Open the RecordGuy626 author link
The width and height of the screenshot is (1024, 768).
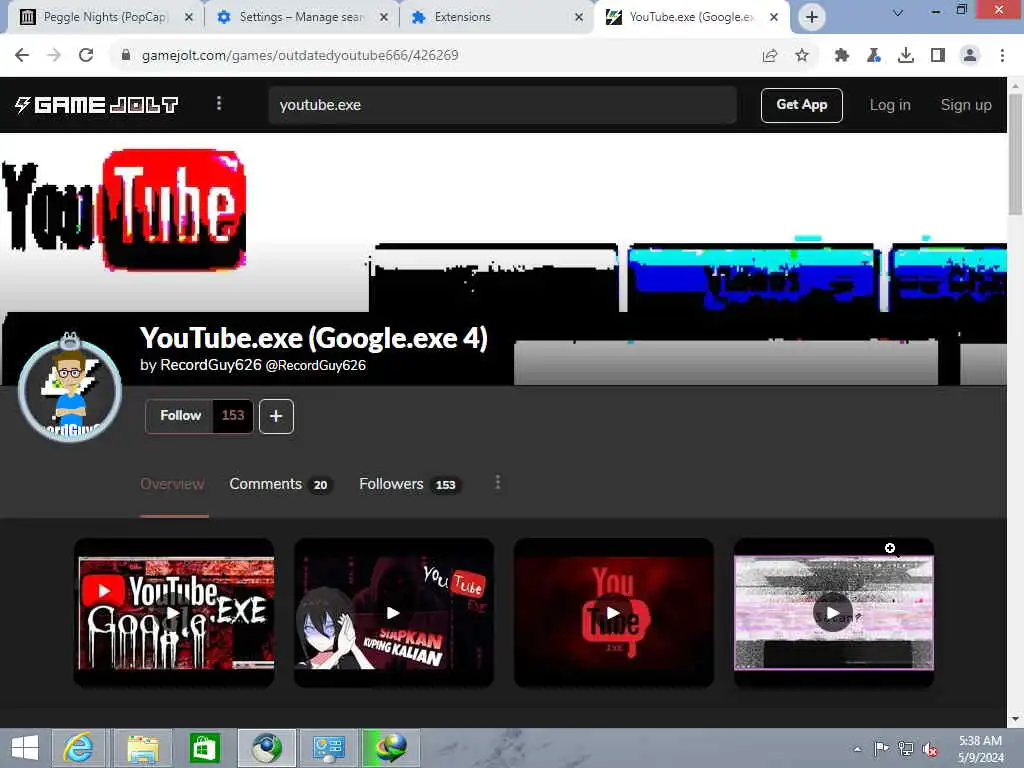point(210,365)
